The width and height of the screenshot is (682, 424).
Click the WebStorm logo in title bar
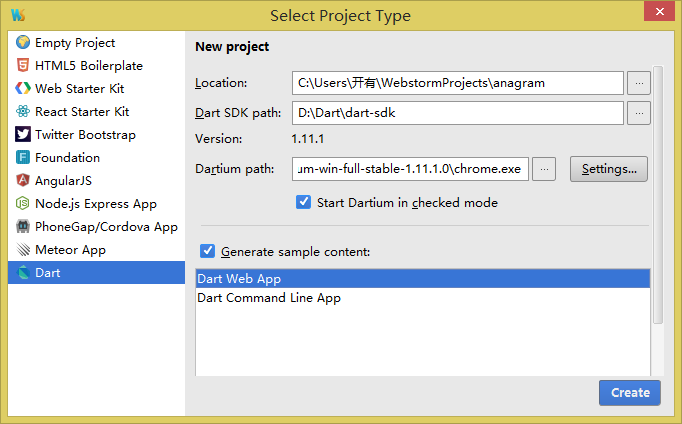[x=18, y=15]
